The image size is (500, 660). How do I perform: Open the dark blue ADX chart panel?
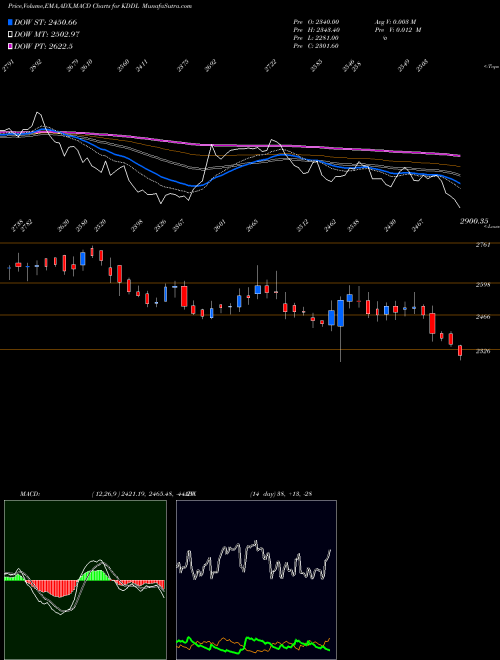256,580
